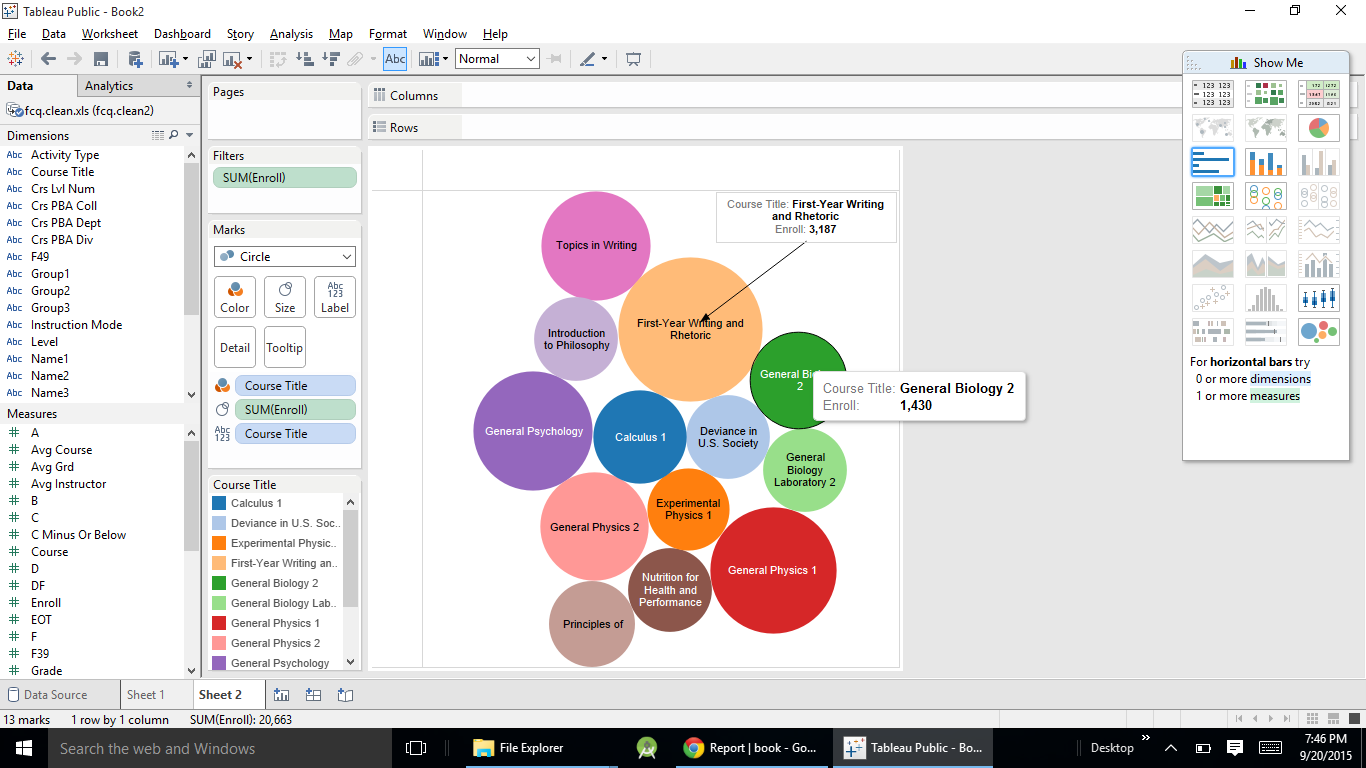Viewport: 1366px width, 768px height.
Task: Click the Dimensions search magnifier icon
Action: click(174, 135)
